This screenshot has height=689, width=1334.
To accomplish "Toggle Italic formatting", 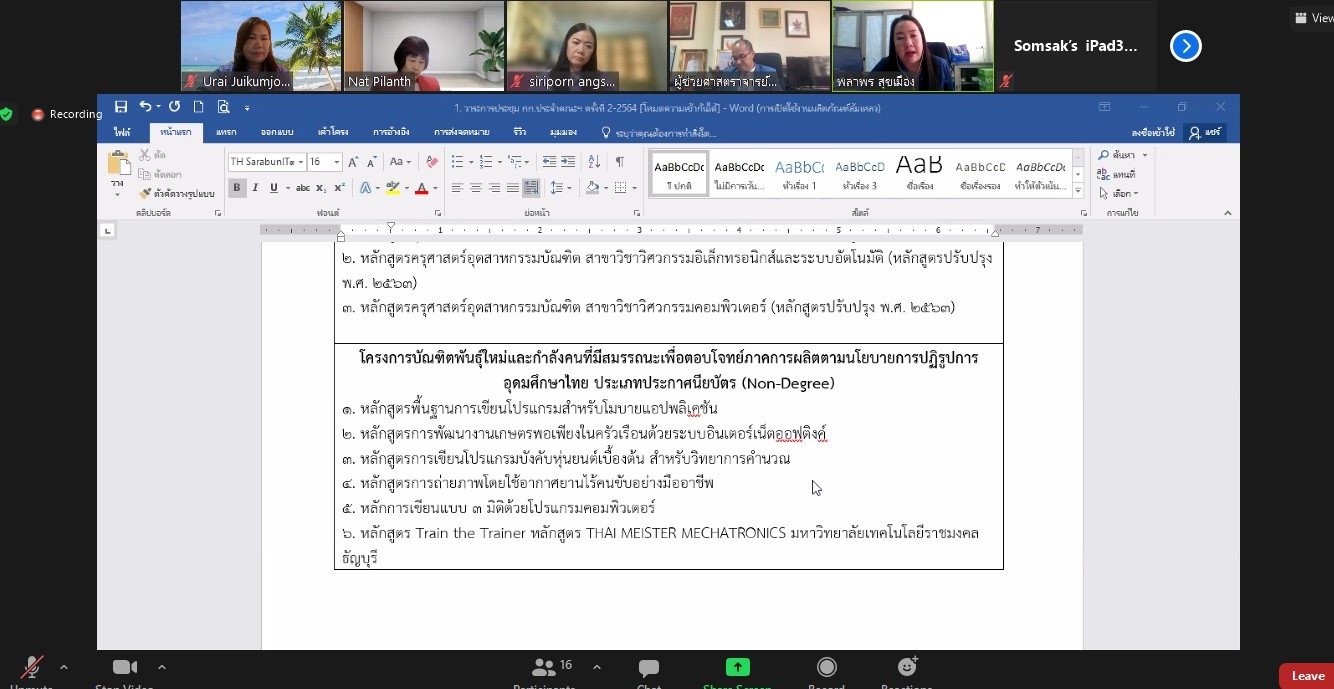I will tap(255, 188).
